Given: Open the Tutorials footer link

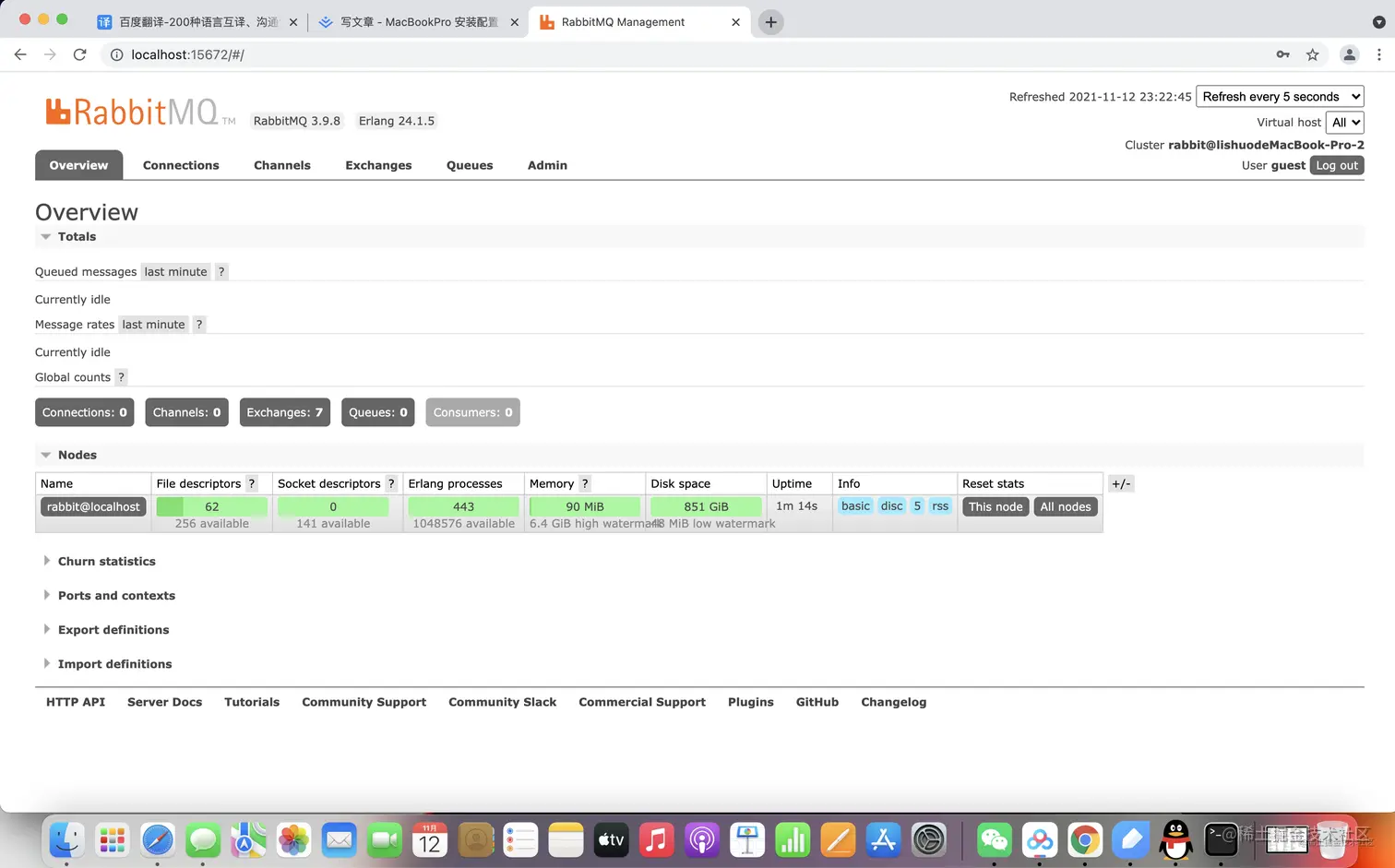Looking at the screenshot, I should (x=252, y=702).
